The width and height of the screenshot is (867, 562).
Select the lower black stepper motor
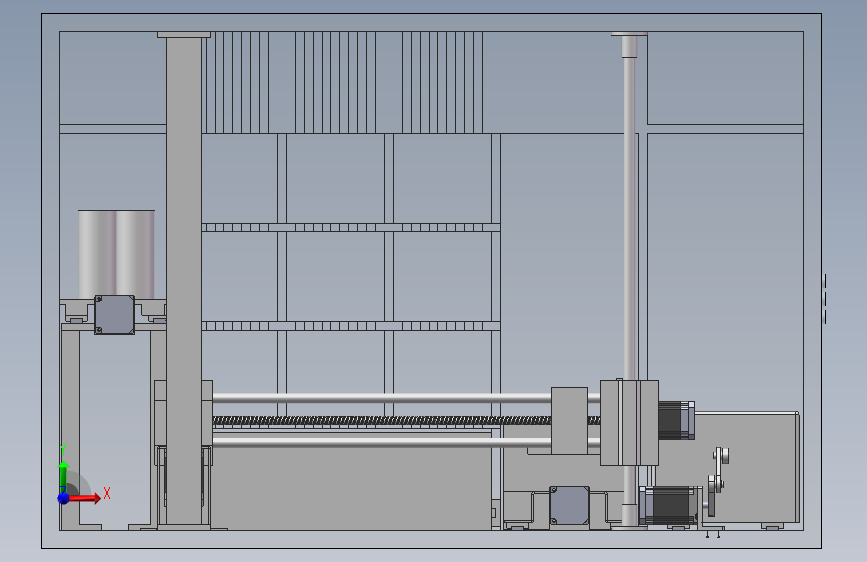click(x=668, y=505)
